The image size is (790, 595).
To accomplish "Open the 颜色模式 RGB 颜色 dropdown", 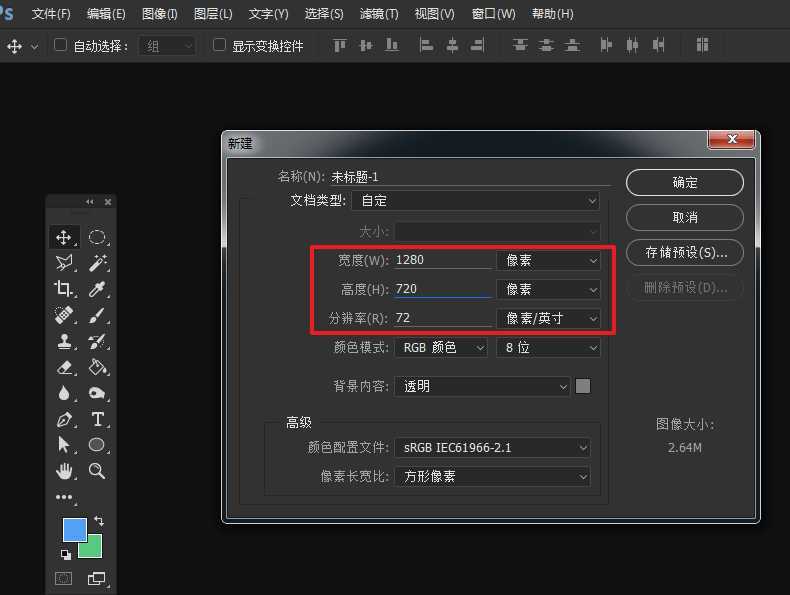I will pos(440,348).
